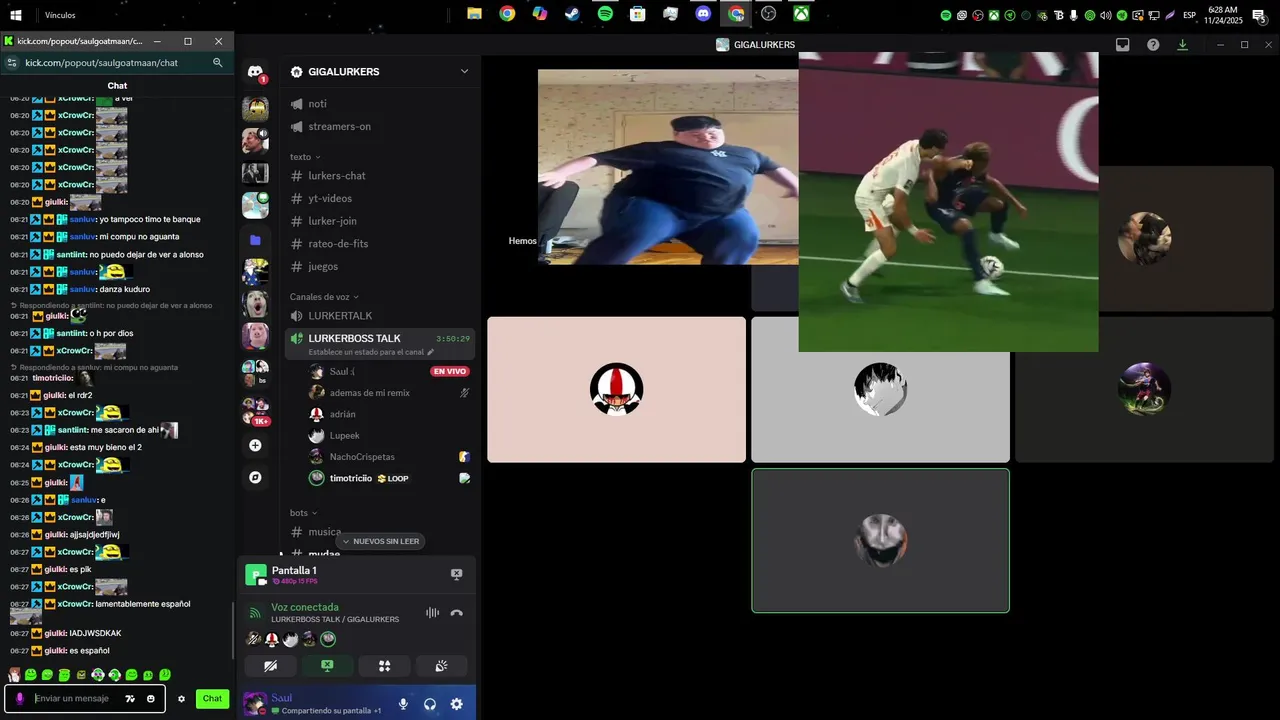The image size is (1280, 720).
Task: Toggle Discord headphones deafen
Action: (430, 704)
